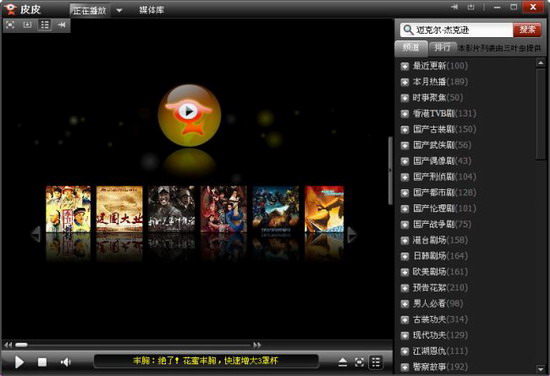Select the 排行 tab in sidebar
This screenshot has height=376, width=550.
pyautogui.click(x=442, y=48)
